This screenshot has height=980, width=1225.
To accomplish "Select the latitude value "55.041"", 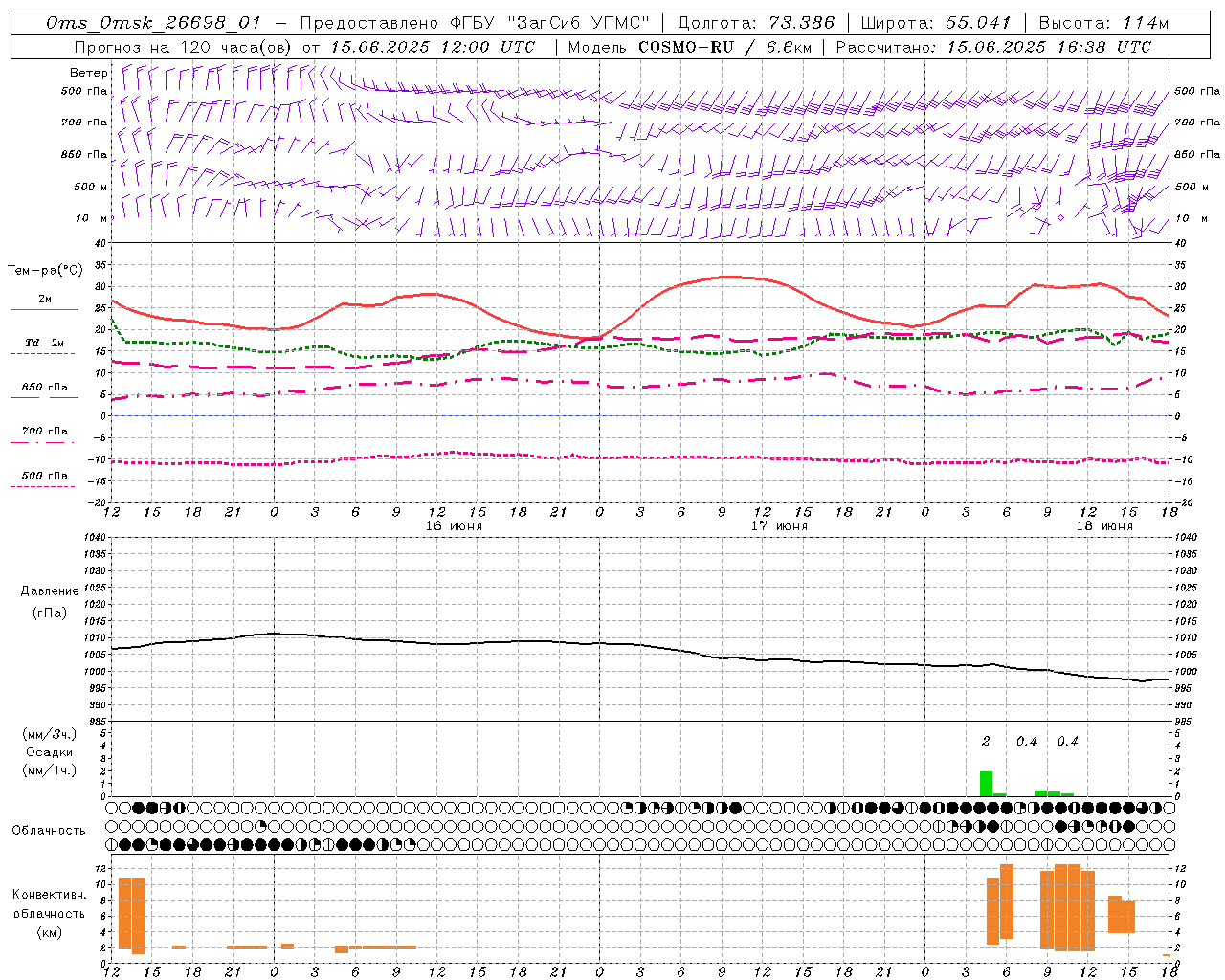I will coord(979,23).
